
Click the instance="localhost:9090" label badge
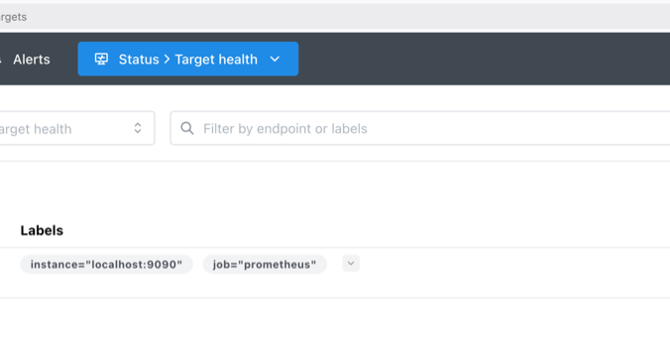(x=106, y=264)
